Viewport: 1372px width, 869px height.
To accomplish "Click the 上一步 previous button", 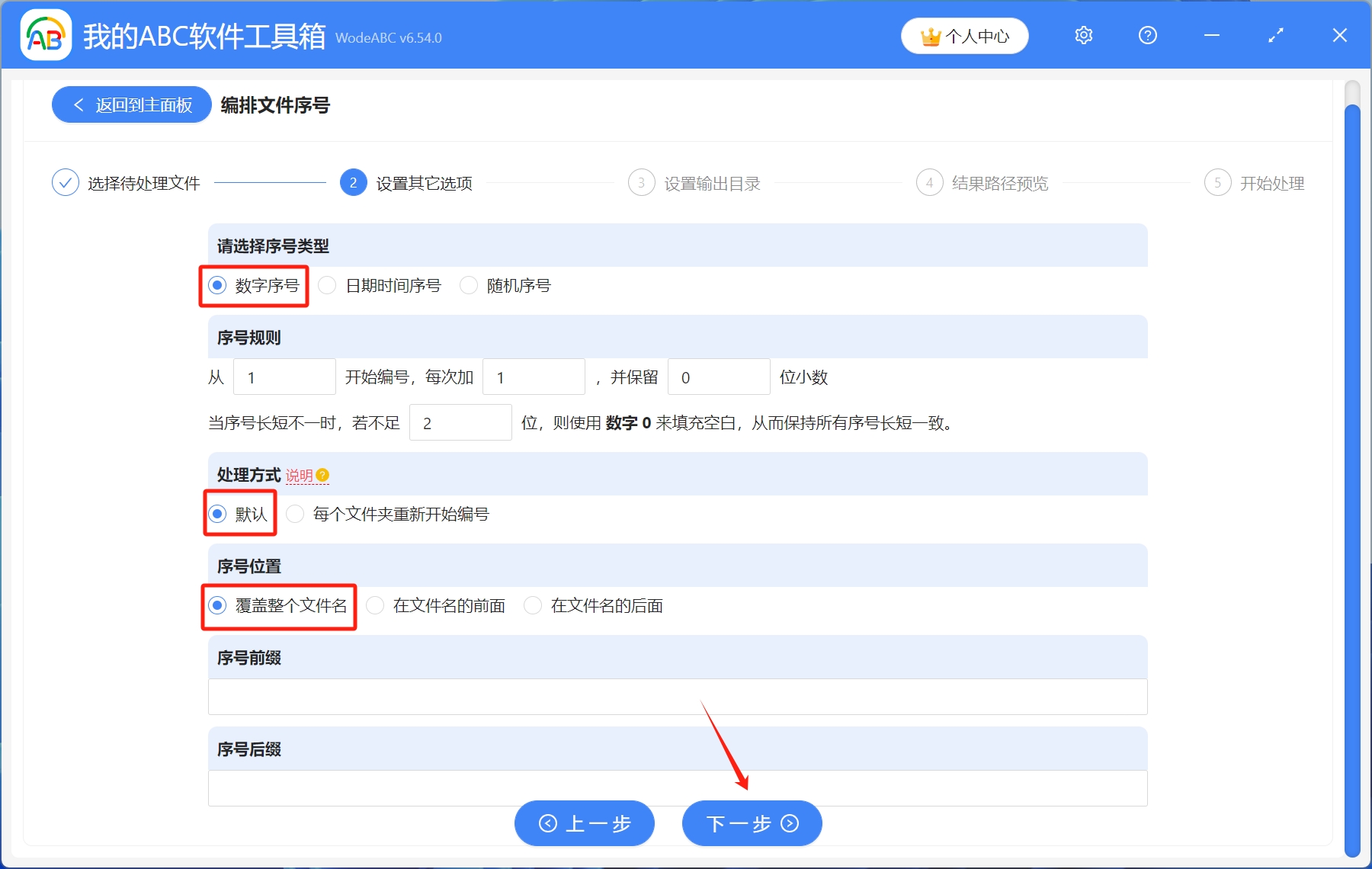I will (x=584, y=823).
